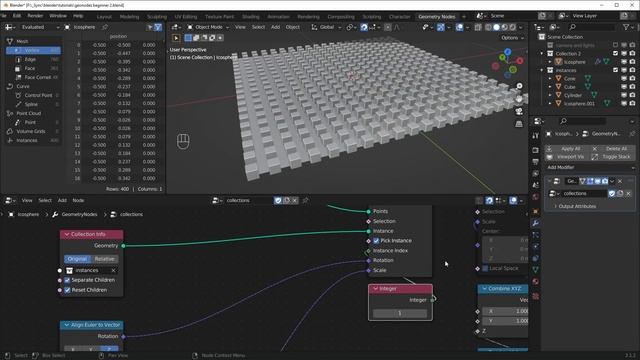Open node editor Add menu
Screen dimensions: 640x360
click(62, 200)
